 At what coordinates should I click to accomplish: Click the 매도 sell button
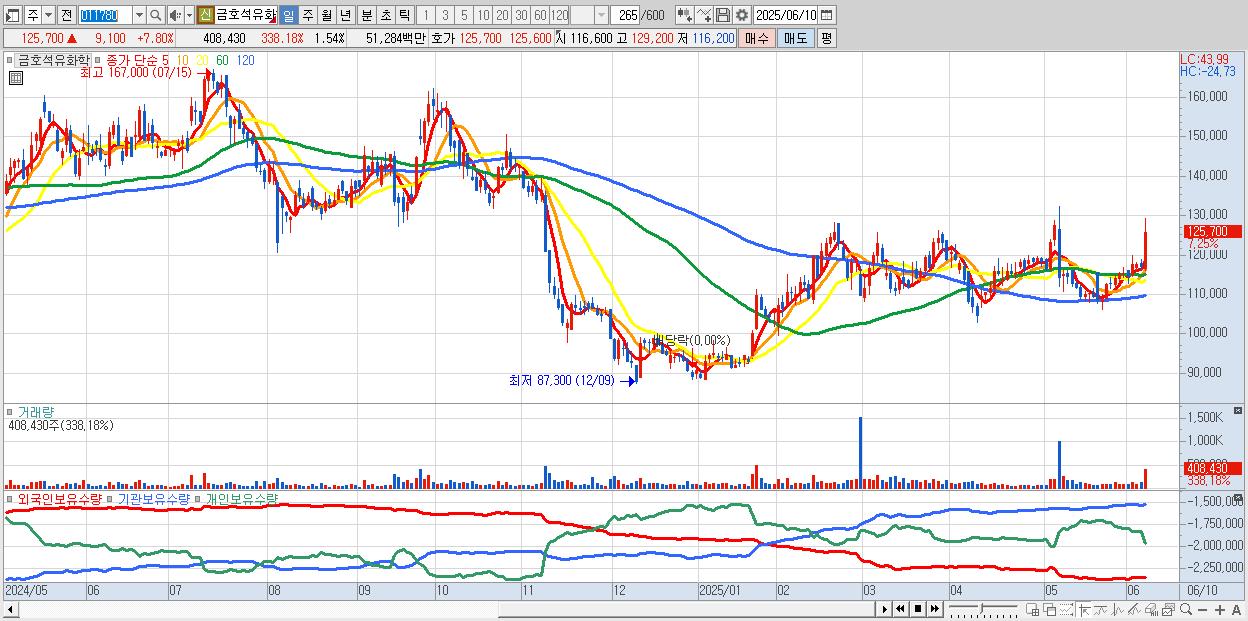pyautogui.click(x=795, y=38)
